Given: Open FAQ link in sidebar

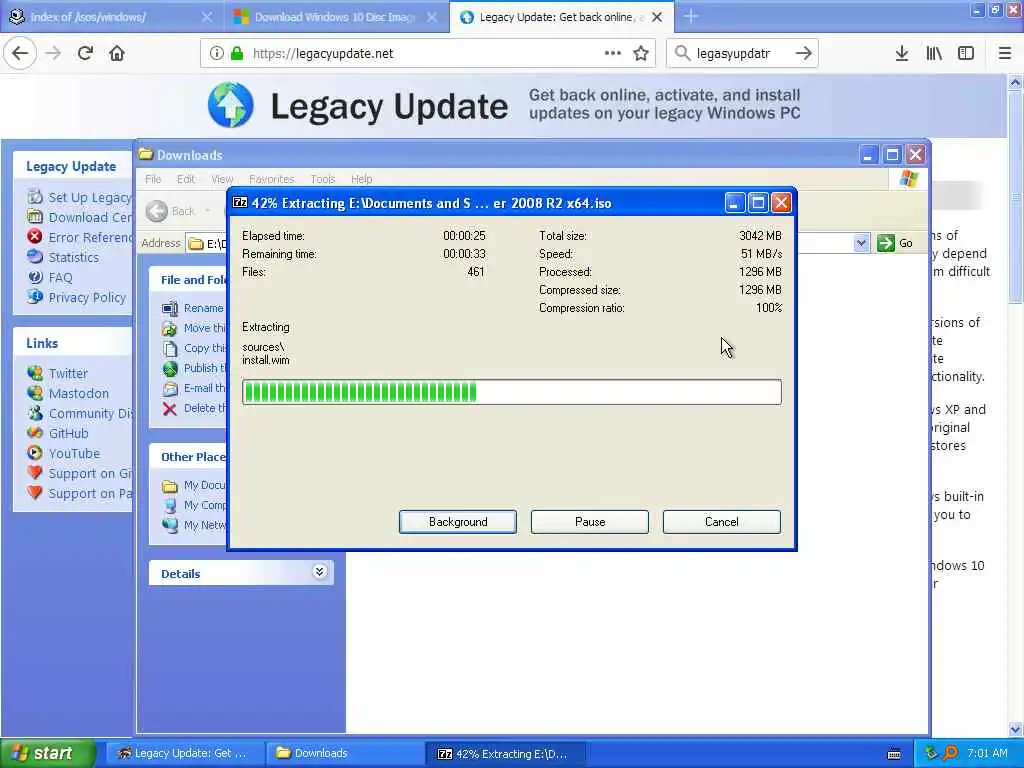Looking at the screenshot, I should point(60,278).
